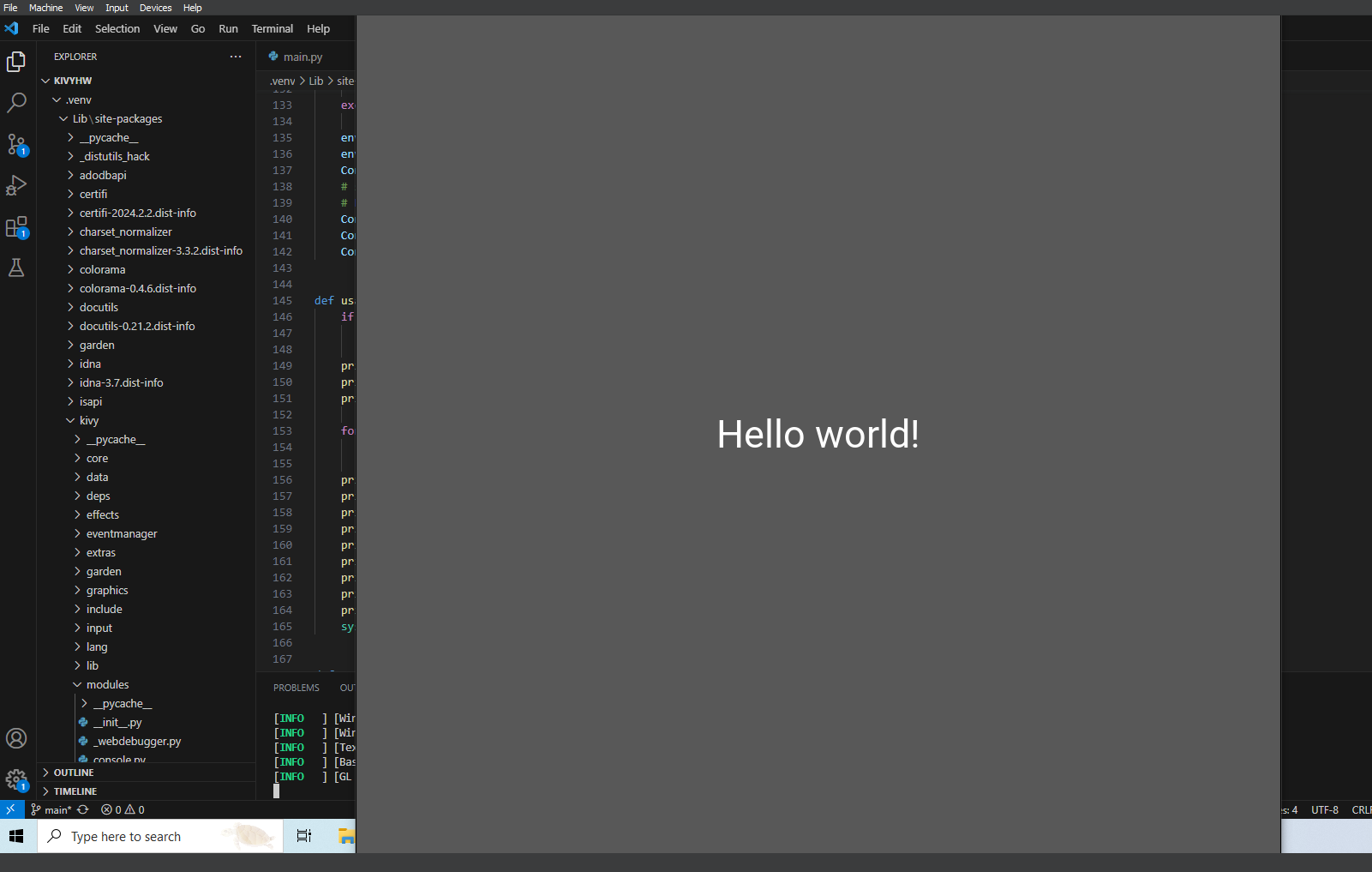Open the File menu in VS Code

tap(41, 28)
